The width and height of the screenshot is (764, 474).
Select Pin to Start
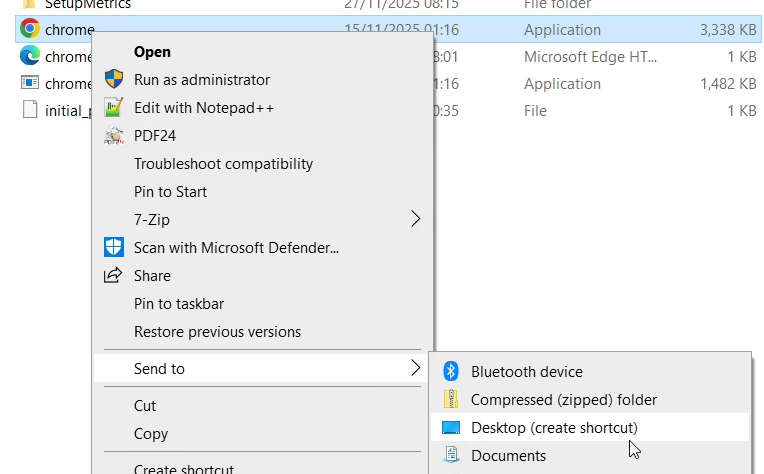pos(170,191)
